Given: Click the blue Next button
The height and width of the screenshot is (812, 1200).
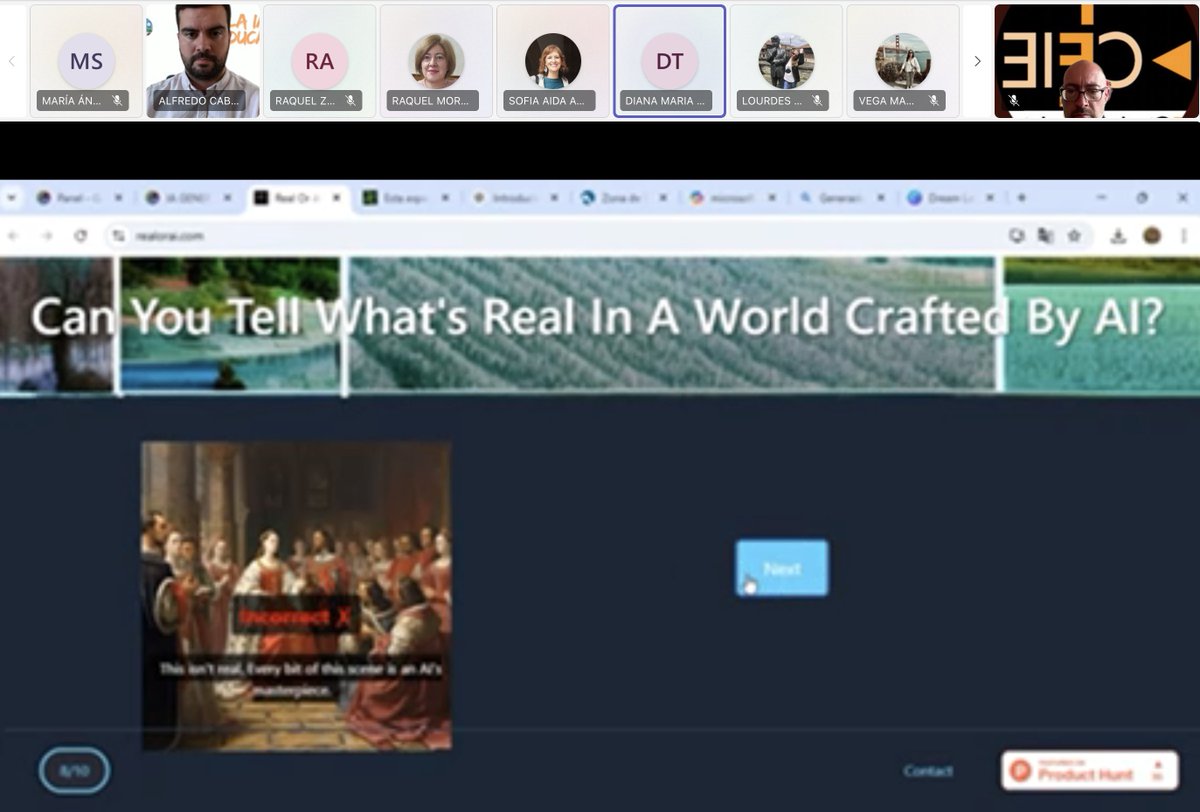Looking at the screenshot, I should point(782,568).
